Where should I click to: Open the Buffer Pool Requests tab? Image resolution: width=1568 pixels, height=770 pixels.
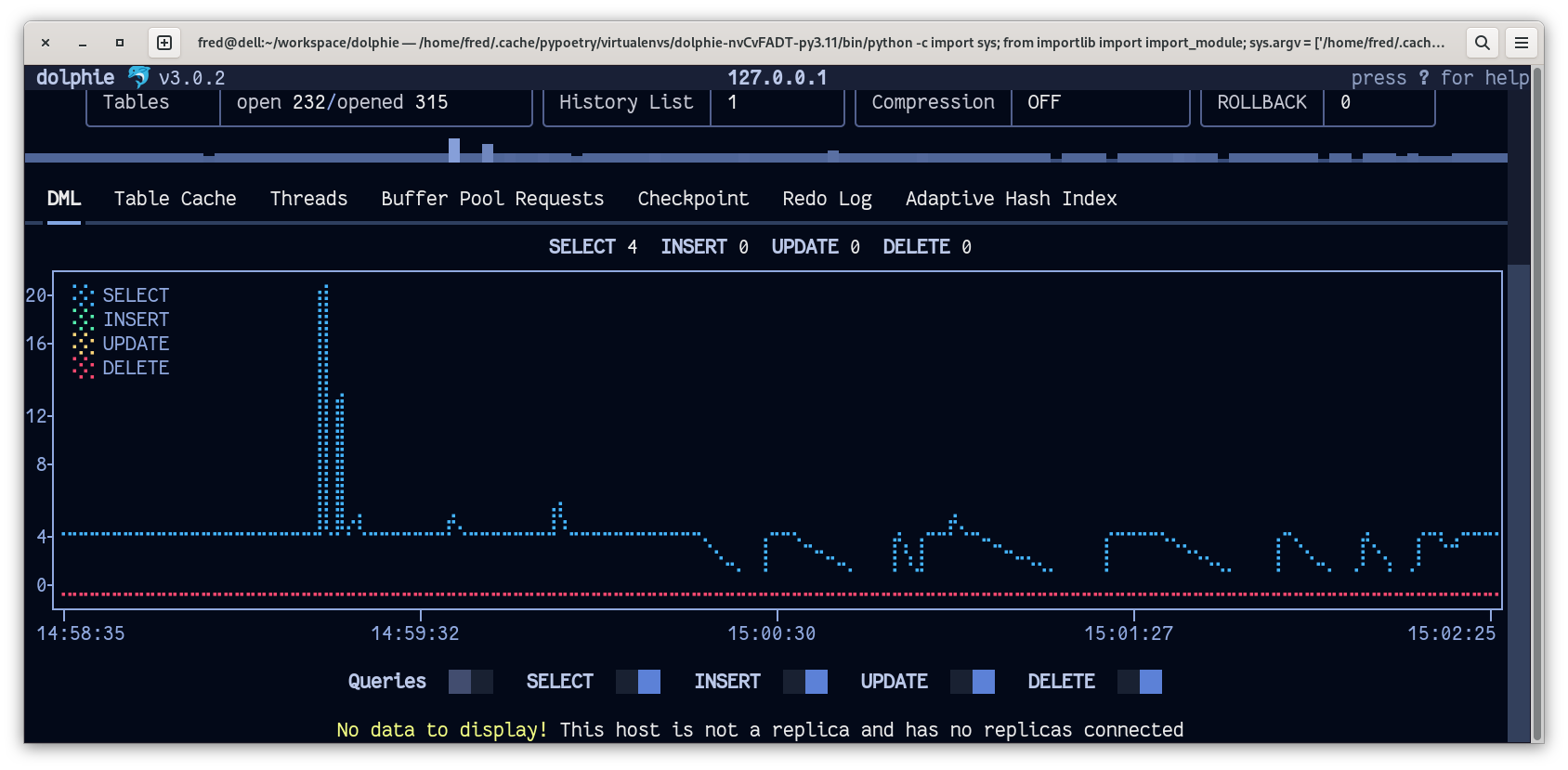pyautogui.click(x=492, y=199)
